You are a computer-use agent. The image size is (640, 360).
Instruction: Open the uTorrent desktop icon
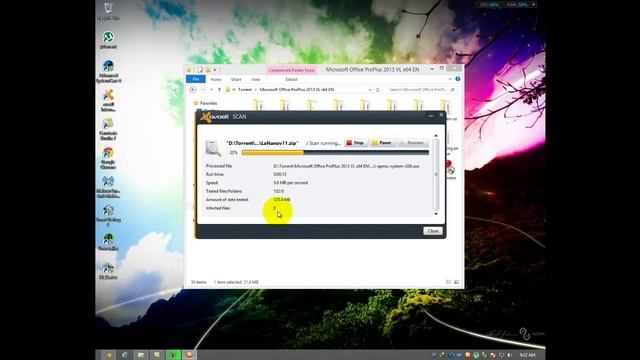[x=108, y=40]
